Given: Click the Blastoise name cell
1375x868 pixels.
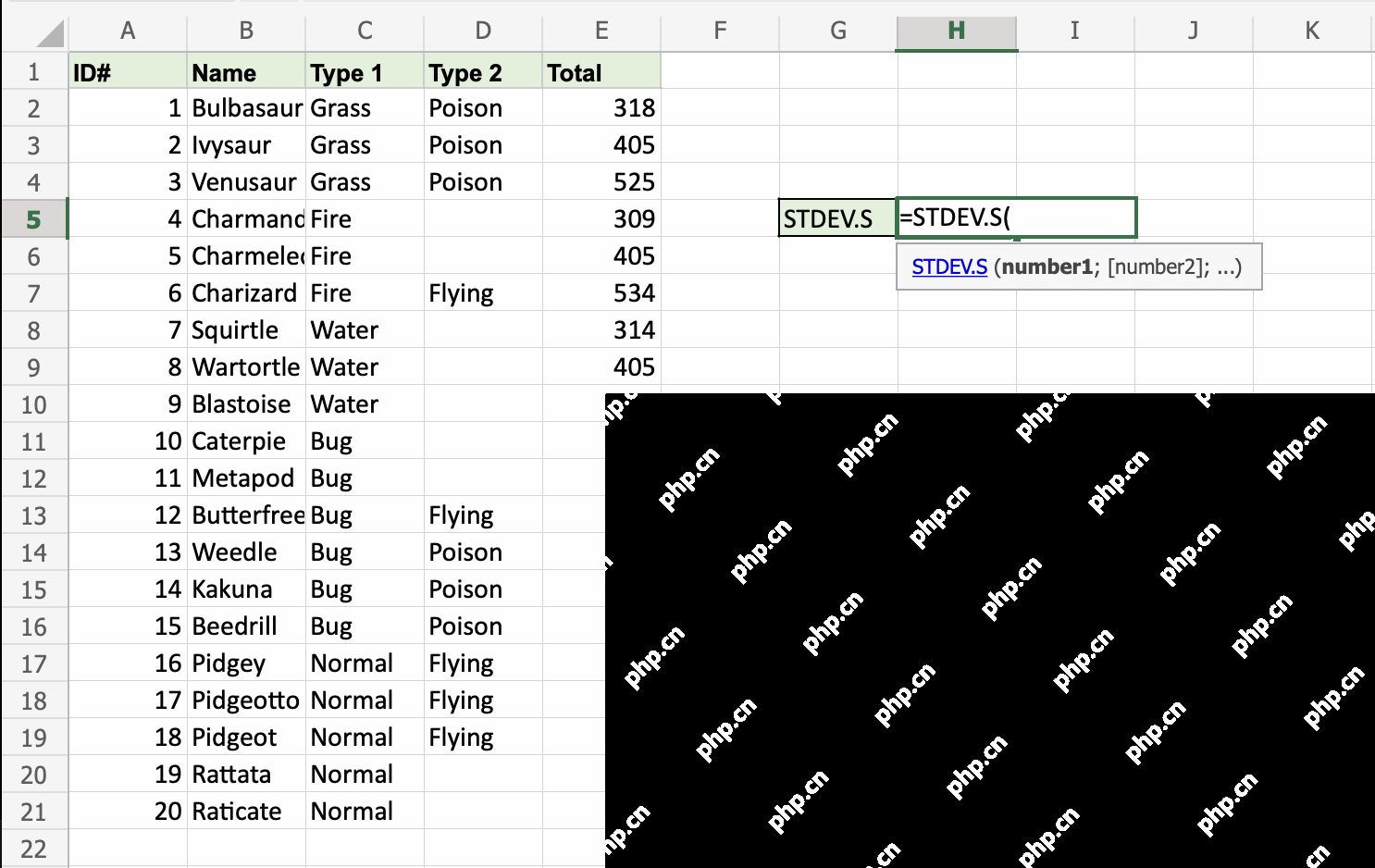Looking at the screenshot, I should (x=246, y=404).
